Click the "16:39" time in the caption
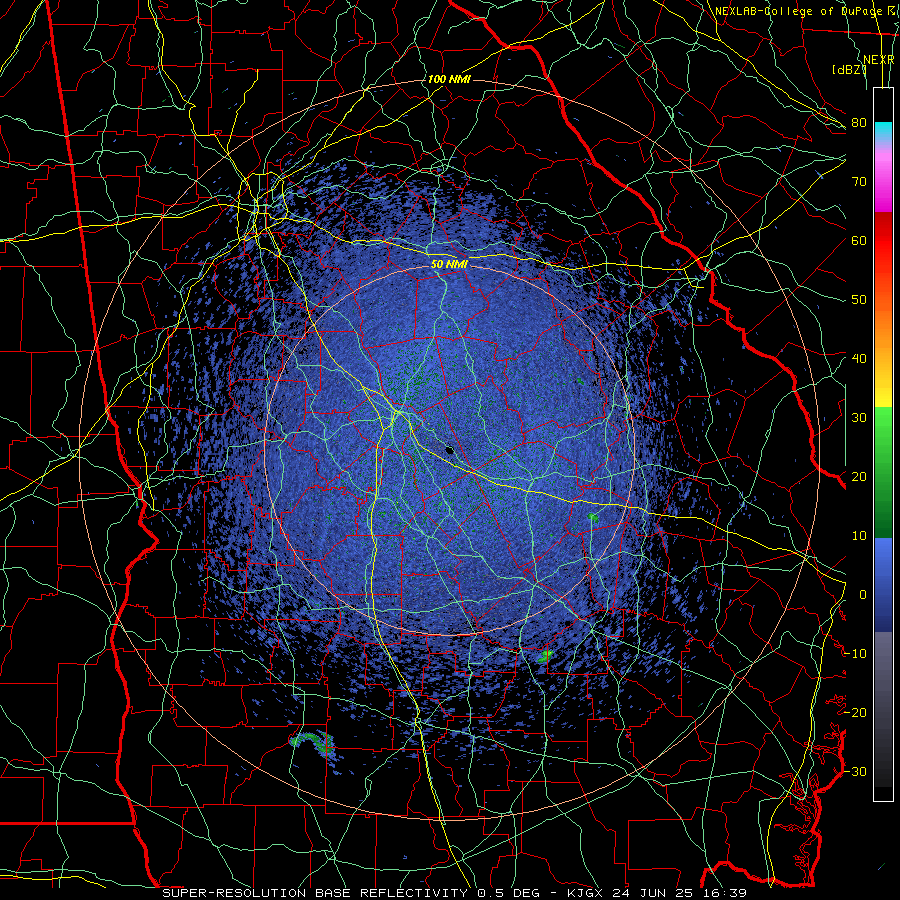Viewport: 900px width, 900px height. click(x=724, y=893)
